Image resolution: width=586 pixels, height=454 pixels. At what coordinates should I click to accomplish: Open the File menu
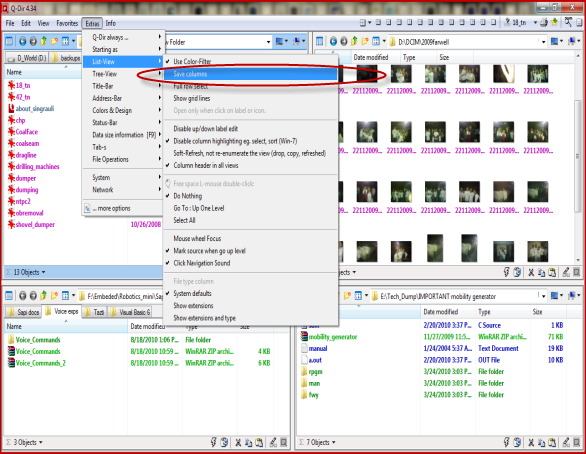(x=10, y=23)
